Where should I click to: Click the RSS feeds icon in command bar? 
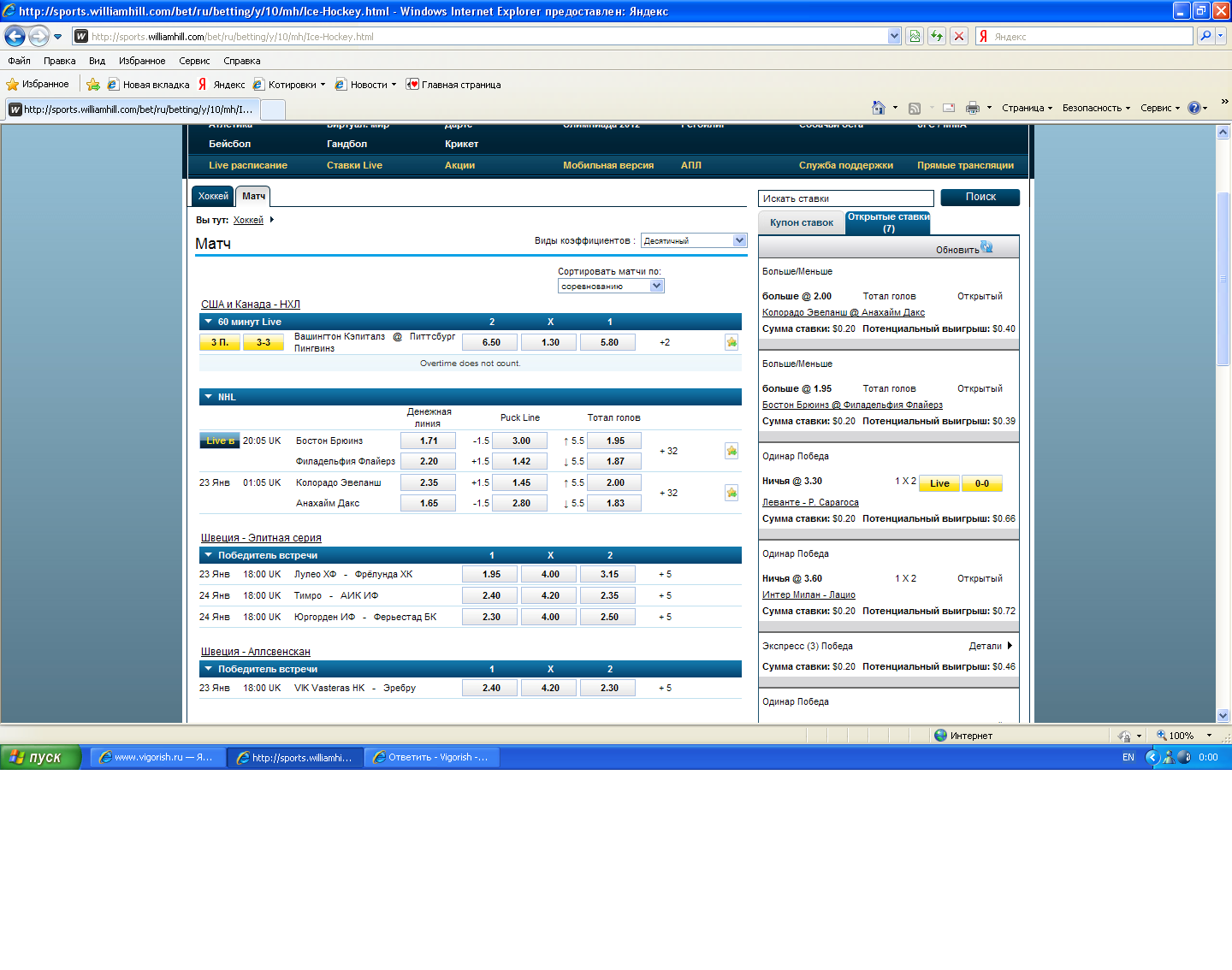click(x=915, y=108)
